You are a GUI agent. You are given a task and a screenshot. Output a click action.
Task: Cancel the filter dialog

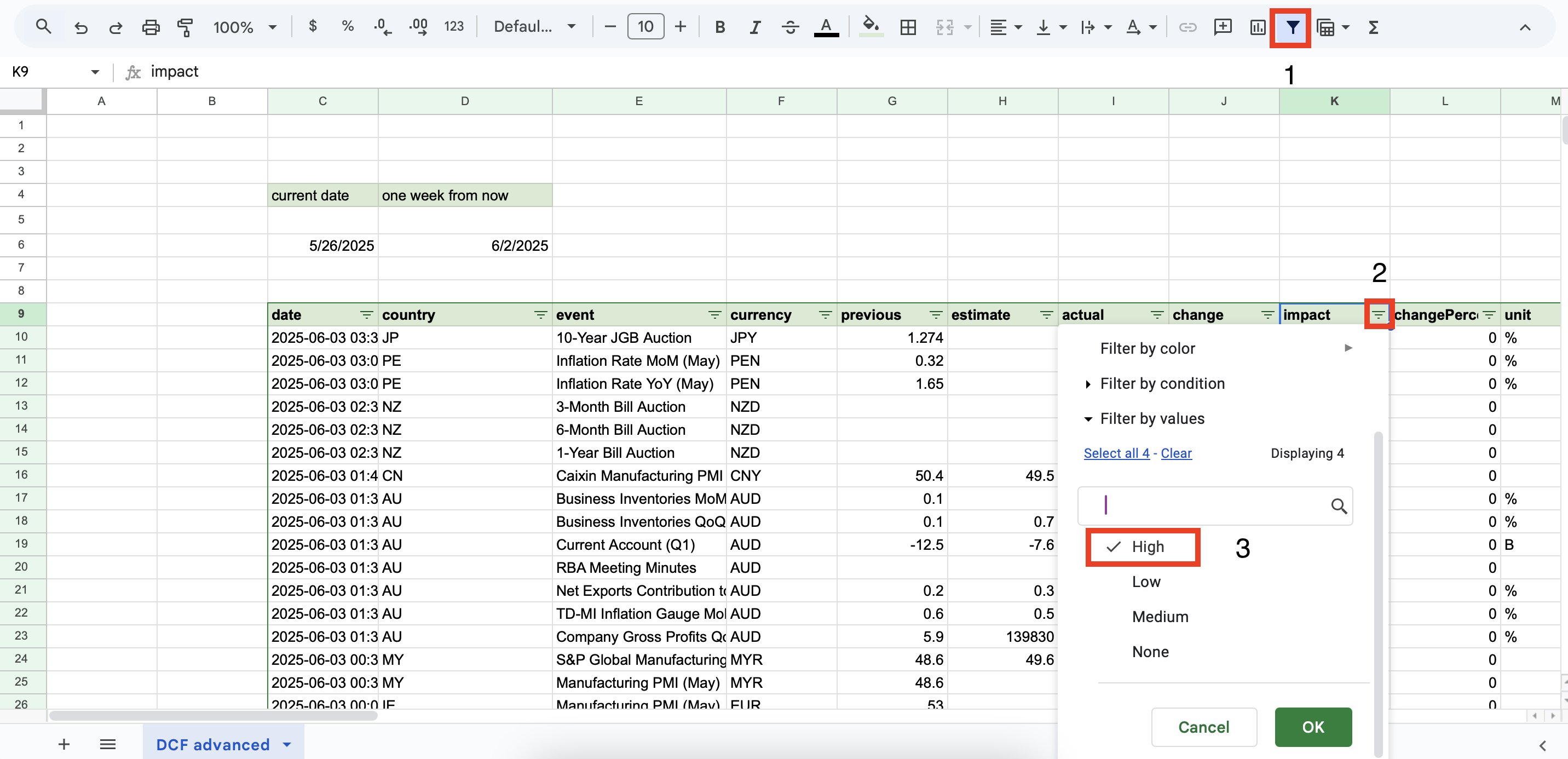click(1203, 727)
